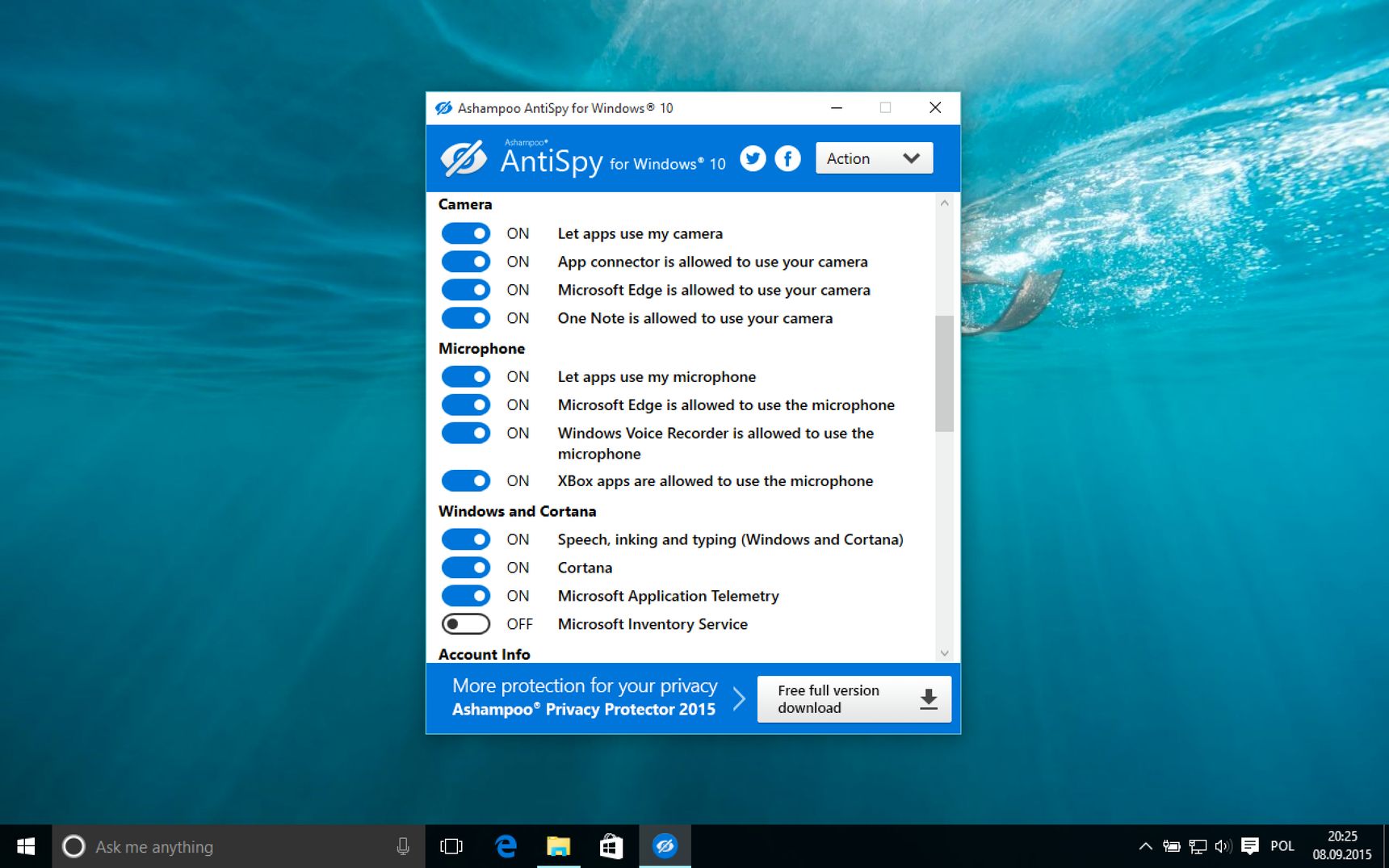
Task: Toggle Windows Voice Recorder microphone access
Action: click(466, 433)
